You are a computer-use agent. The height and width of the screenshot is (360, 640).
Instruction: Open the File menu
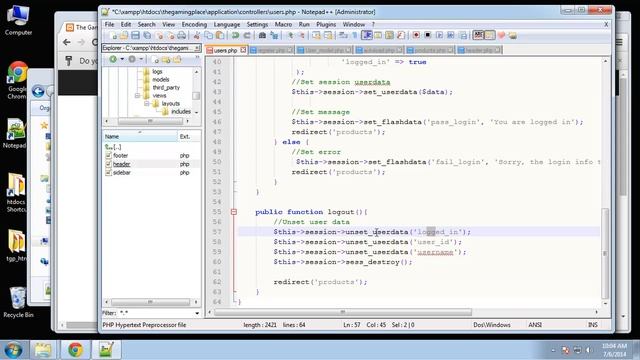(x=109, y=24)
